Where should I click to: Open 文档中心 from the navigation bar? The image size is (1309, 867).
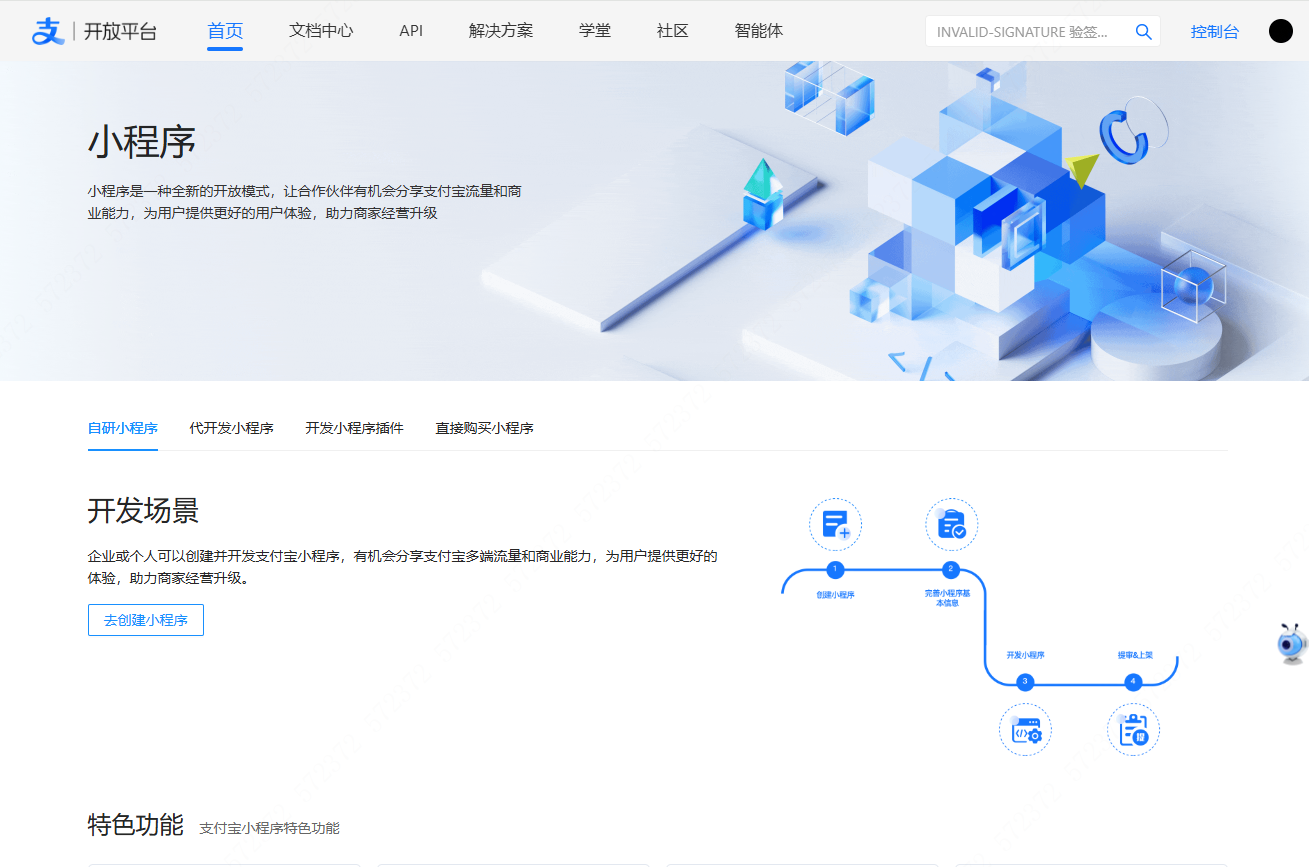(x=321, y=31)
